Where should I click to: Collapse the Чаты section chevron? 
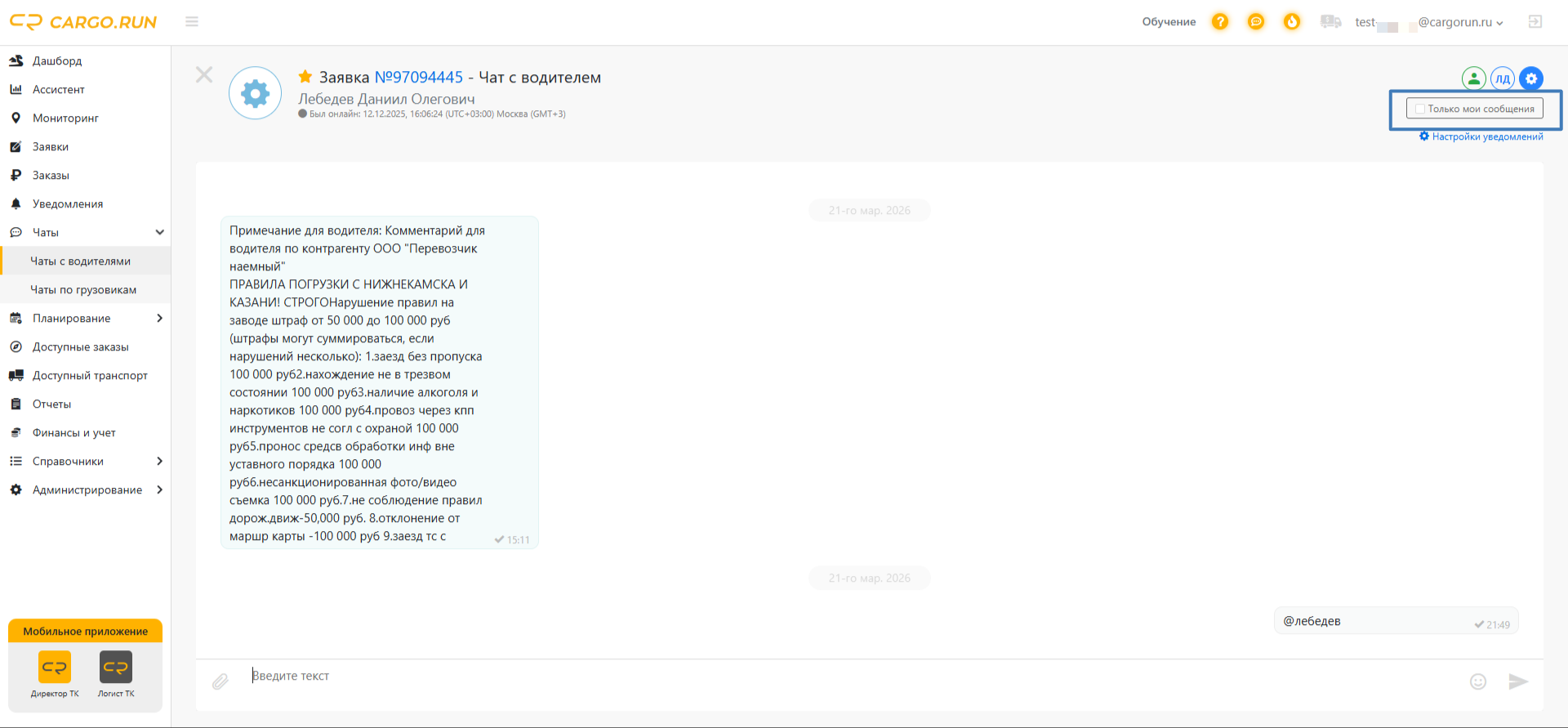pos(159,232)
